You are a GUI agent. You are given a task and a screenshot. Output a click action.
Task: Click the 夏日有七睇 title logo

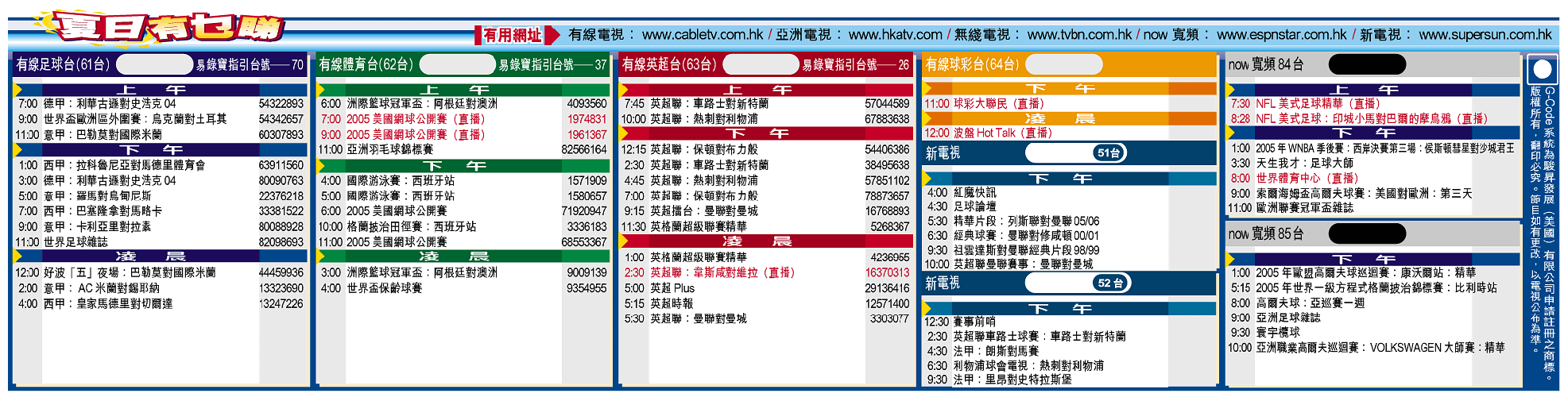click(x=161, y=28)
